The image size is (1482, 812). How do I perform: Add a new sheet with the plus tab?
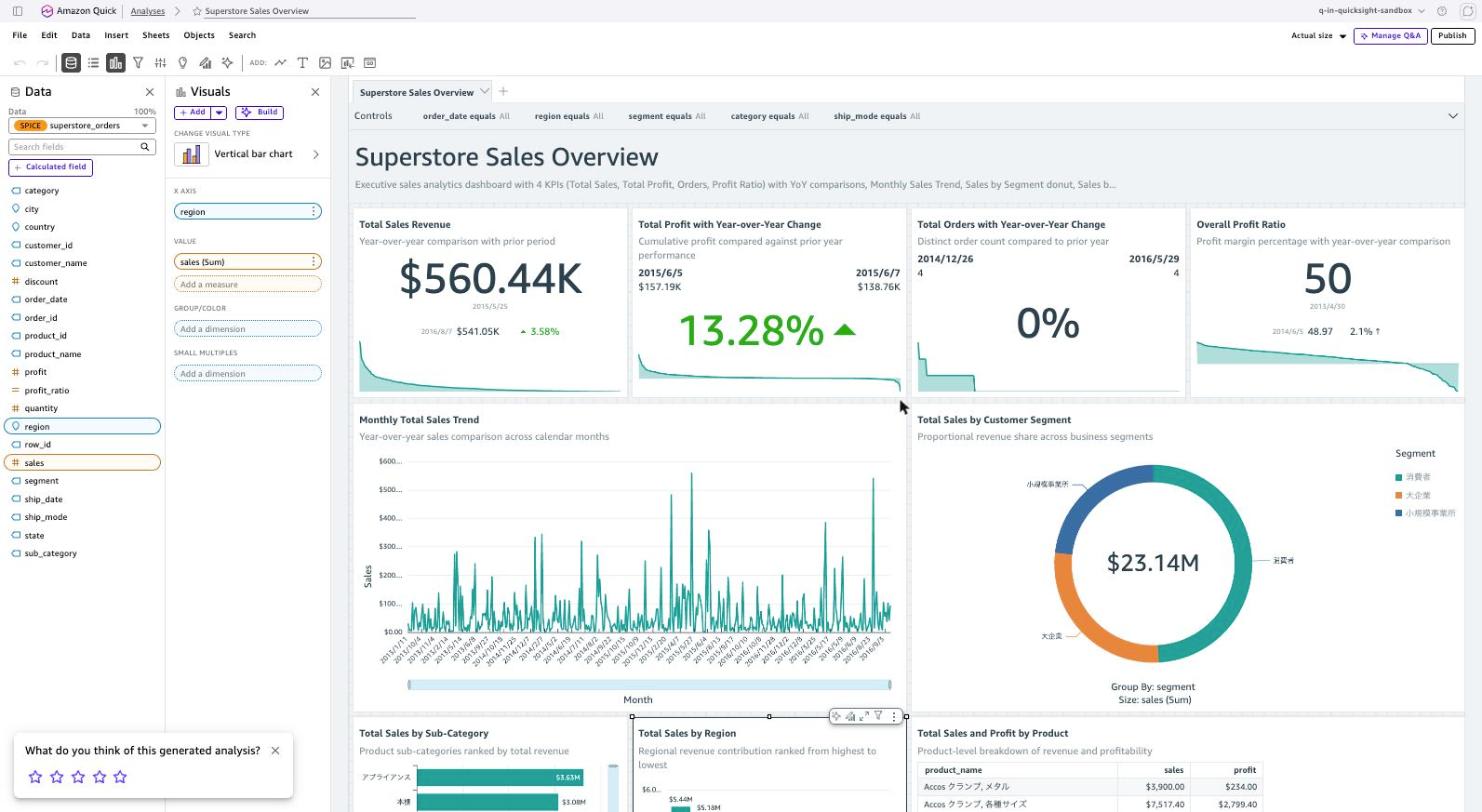503,92
